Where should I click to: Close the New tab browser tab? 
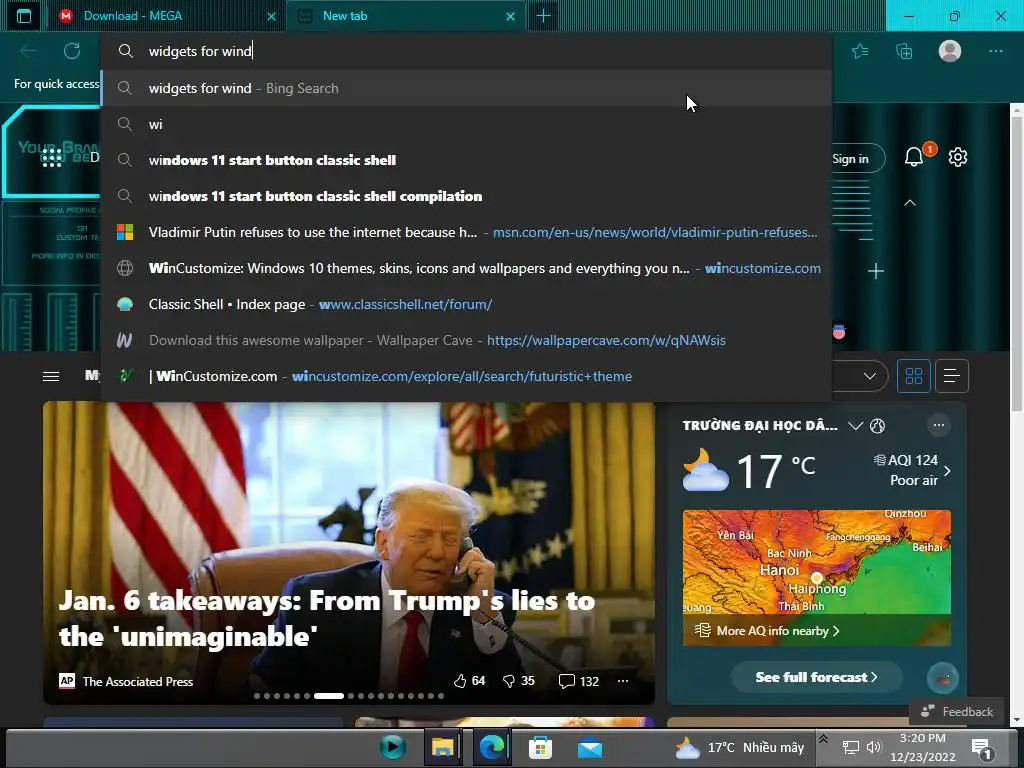[511, 16]
